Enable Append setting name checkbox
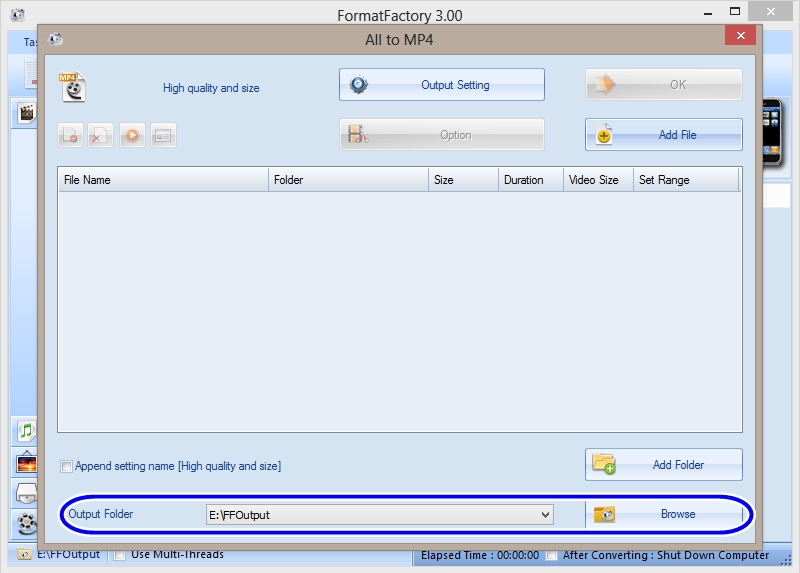This screenshot has width=800, height=573. pyautogui.click(x=66, y=466)
